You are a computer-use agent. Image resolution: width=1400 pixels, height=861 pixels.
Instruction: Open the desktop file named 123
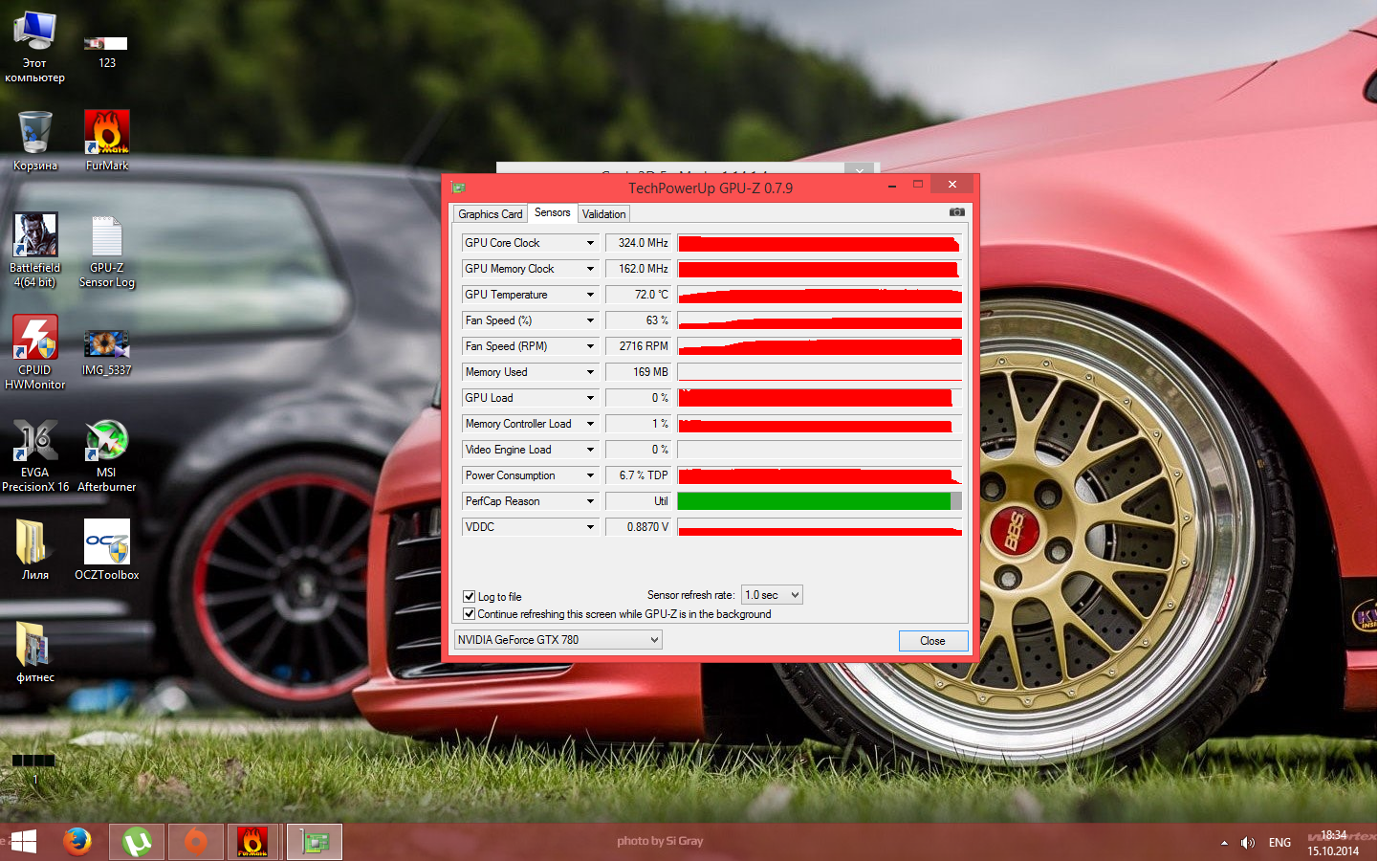pyautogui.click(x=106, y=52)
